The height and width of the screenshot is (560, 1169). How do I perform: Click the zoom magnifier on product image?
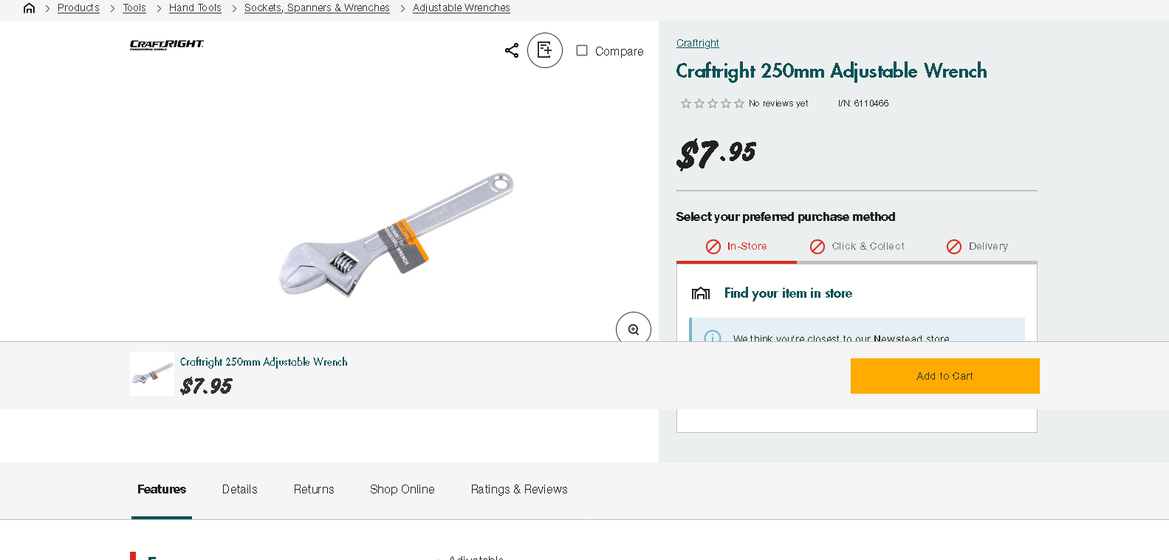click(633, 329)
